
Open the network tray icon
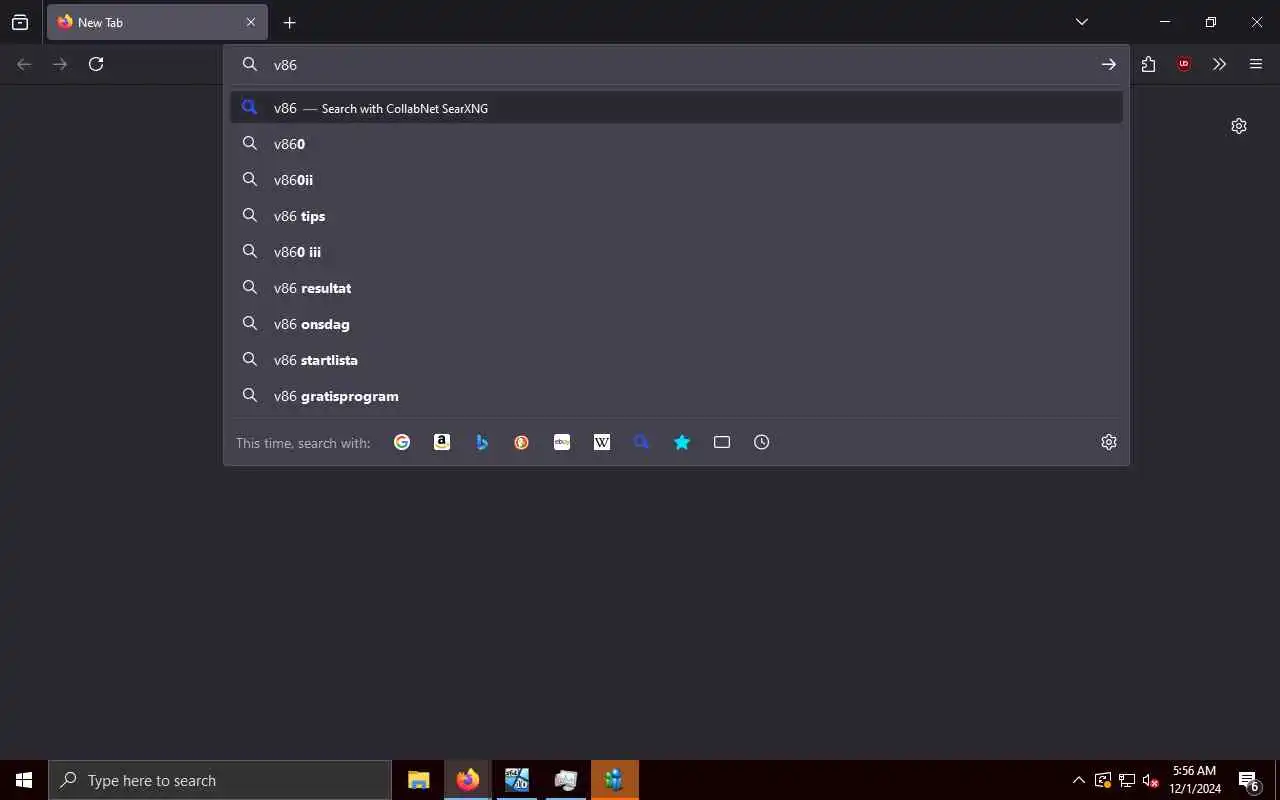[1127, 780]
